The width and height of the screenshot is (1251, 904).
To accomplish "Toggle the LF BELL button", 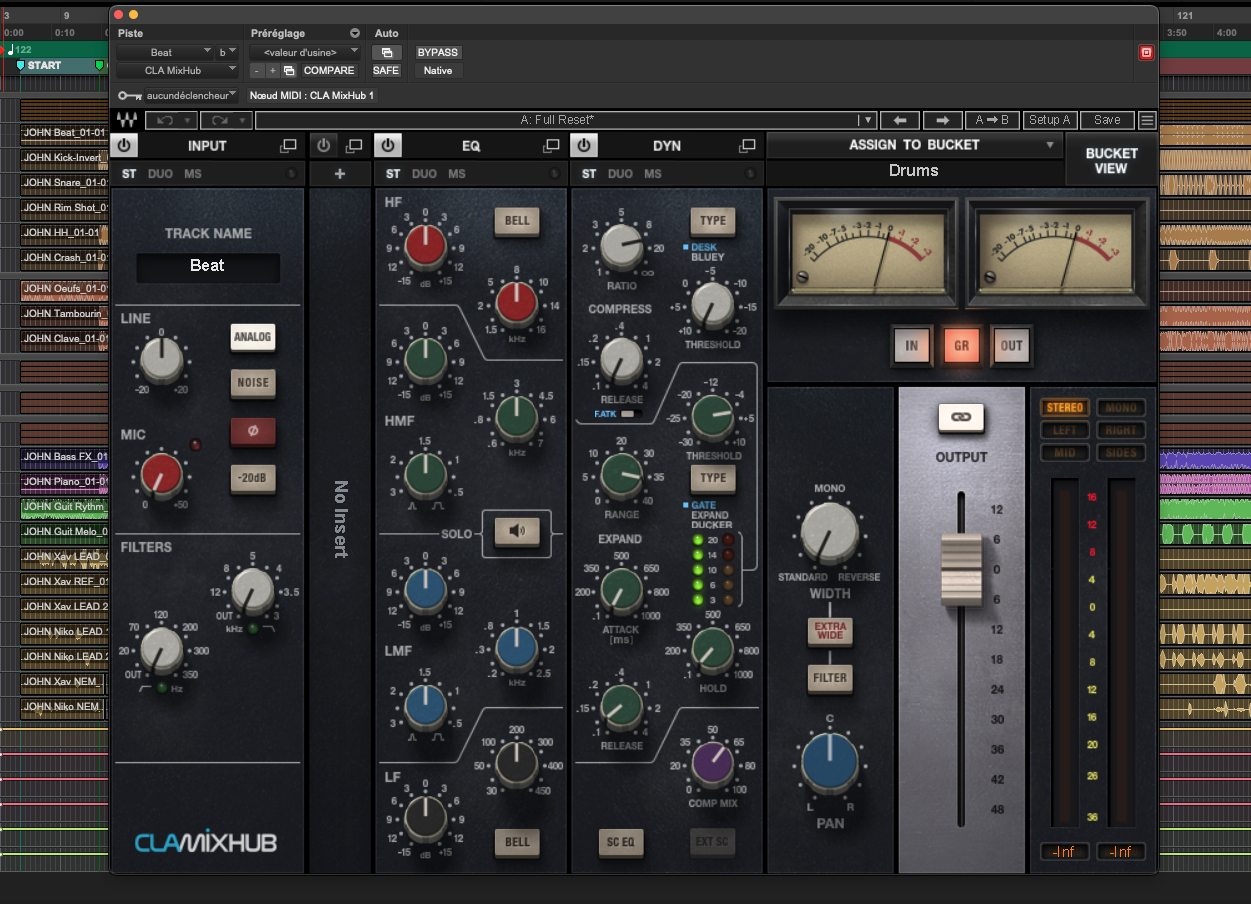I will pos(517,842).
